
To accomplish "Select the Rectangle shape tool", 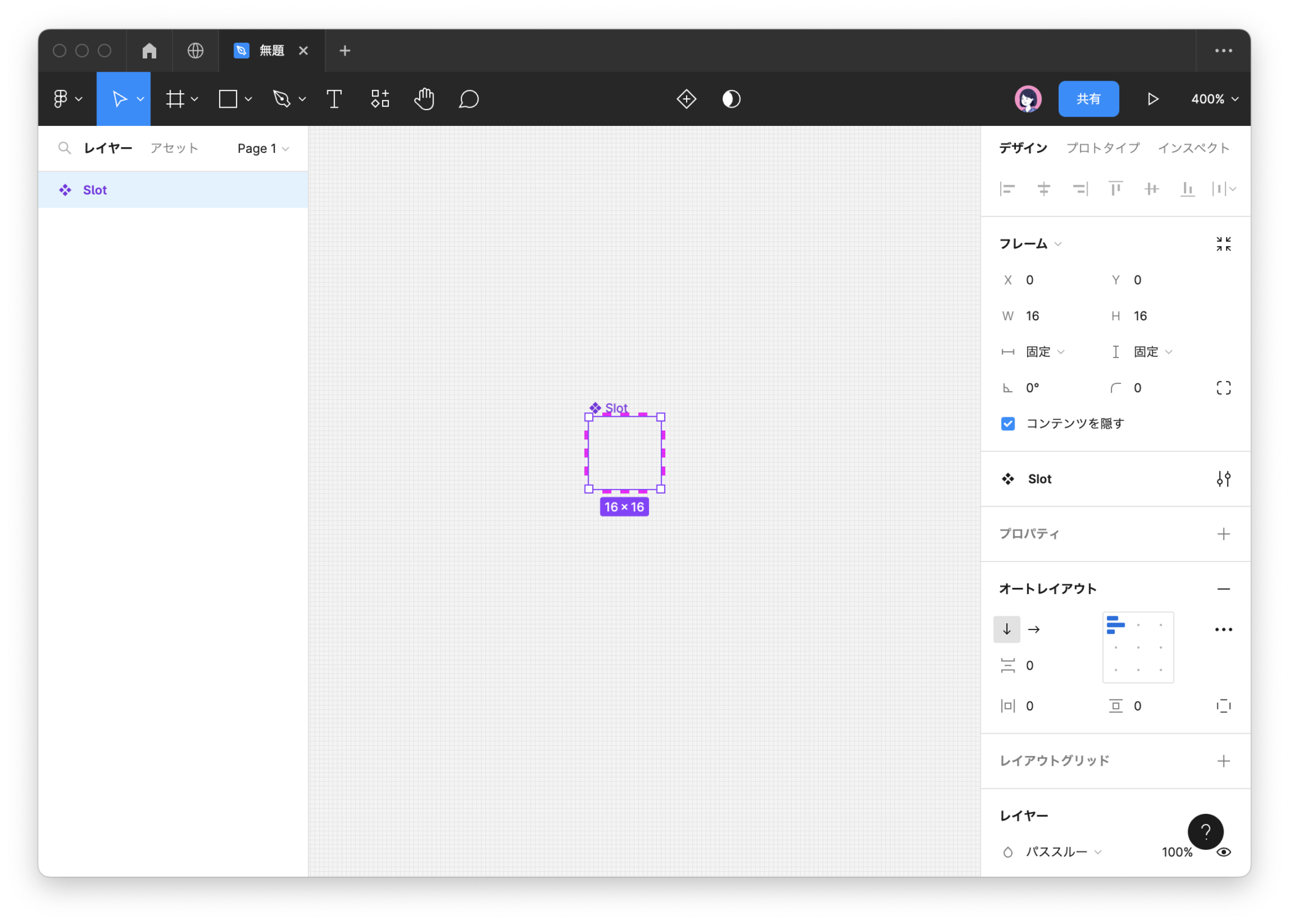I will pos(228,99).
